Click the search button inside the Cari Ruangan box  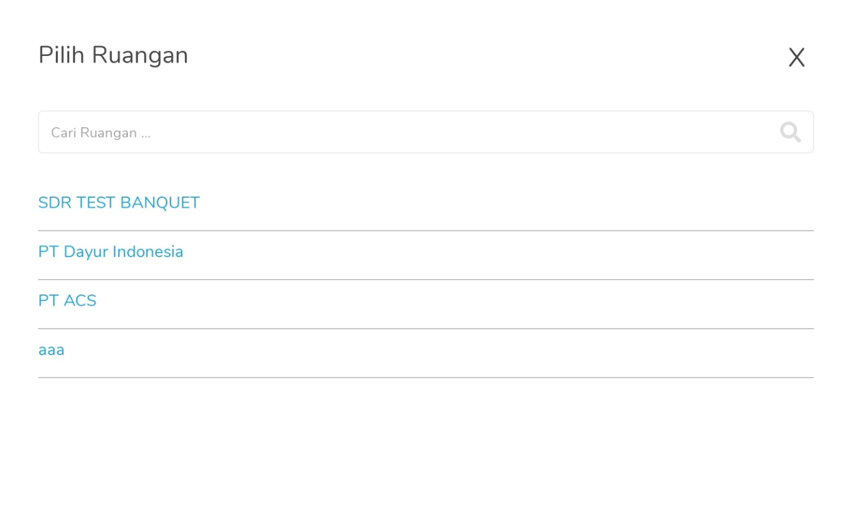click(x=790, y=132)
